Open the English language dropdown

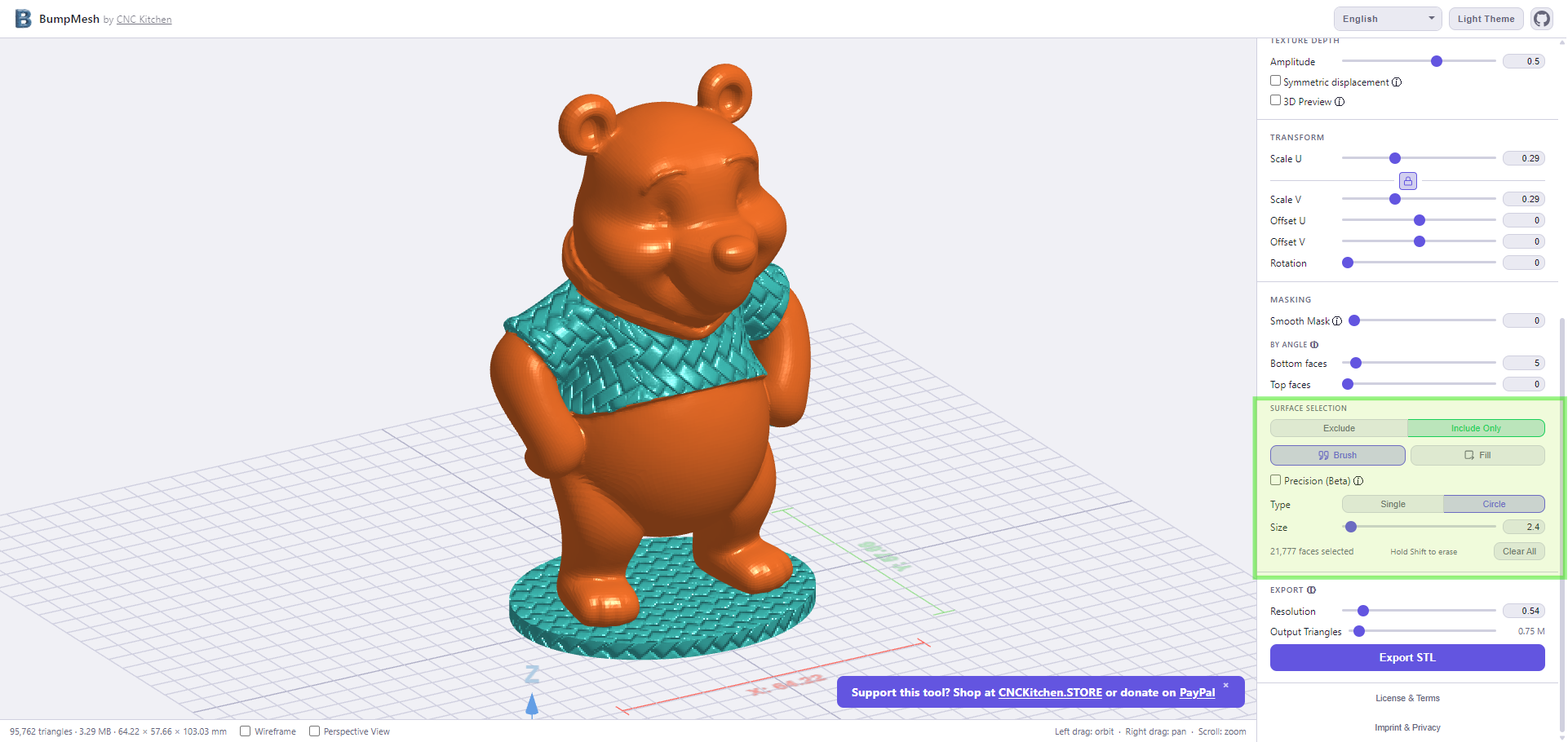tap(1387, 19)
